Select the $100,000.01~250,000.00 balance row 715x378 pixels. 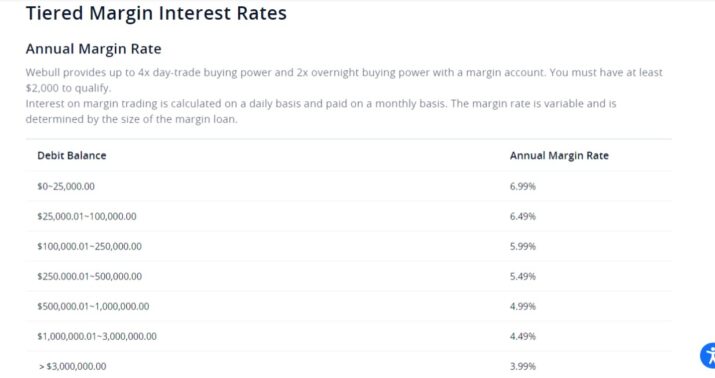[349, 246]
